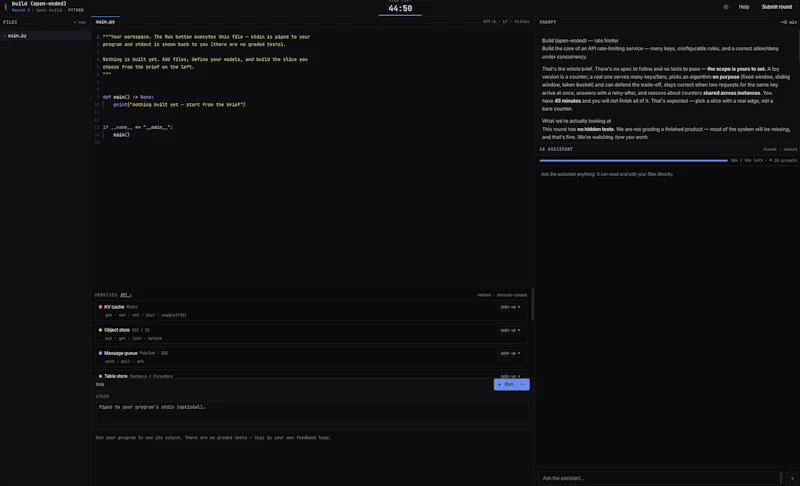Click the PROMPT panel header
The height and width of the screenshot is (486, 800).
547,22
